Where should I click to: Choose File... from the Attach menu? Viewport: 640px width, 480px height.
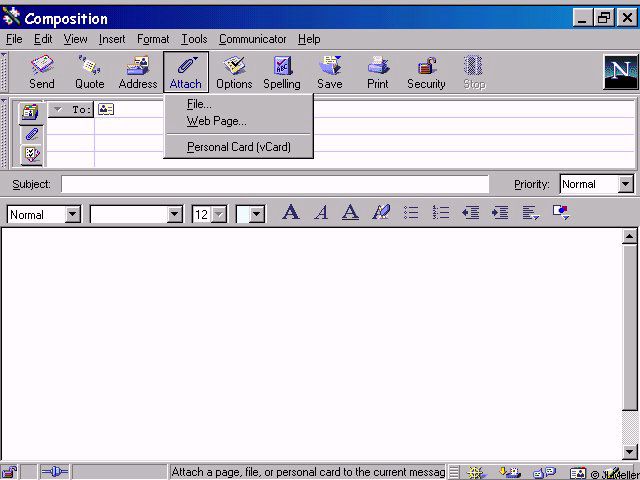pyautogui.click(x=238, y=104)
